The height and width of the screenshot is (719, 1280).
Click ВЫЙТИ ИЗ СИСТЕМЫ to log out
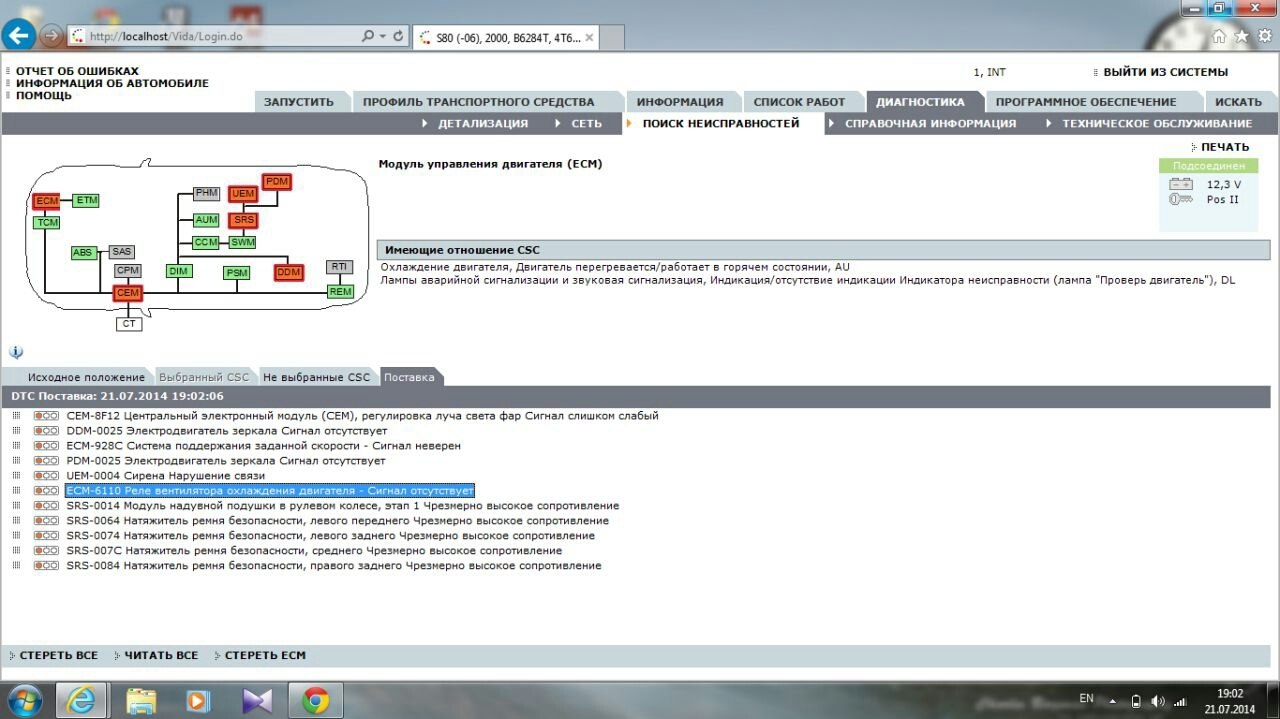coord(1165,72)
